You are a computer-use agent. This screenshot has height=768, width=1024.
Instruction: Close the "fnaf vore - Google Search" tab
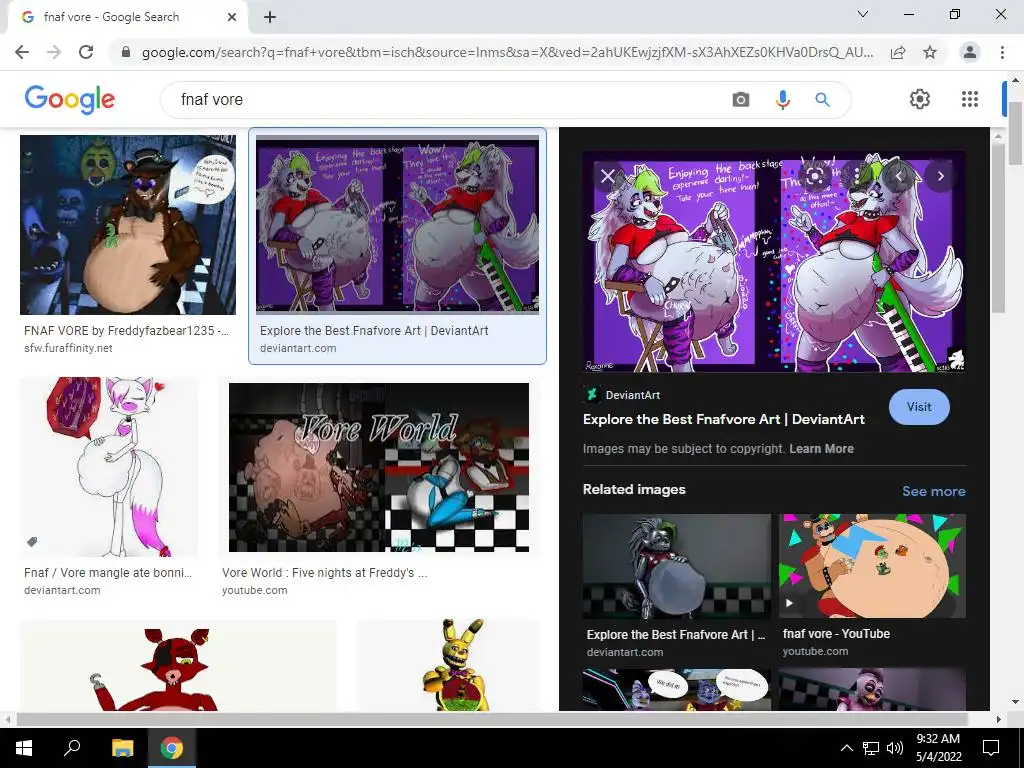click(232, 17)
